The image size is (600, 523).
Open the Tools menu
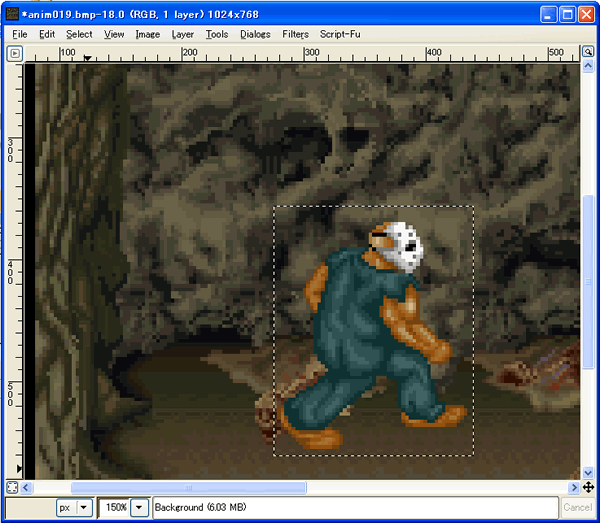[x=217, y=34]
